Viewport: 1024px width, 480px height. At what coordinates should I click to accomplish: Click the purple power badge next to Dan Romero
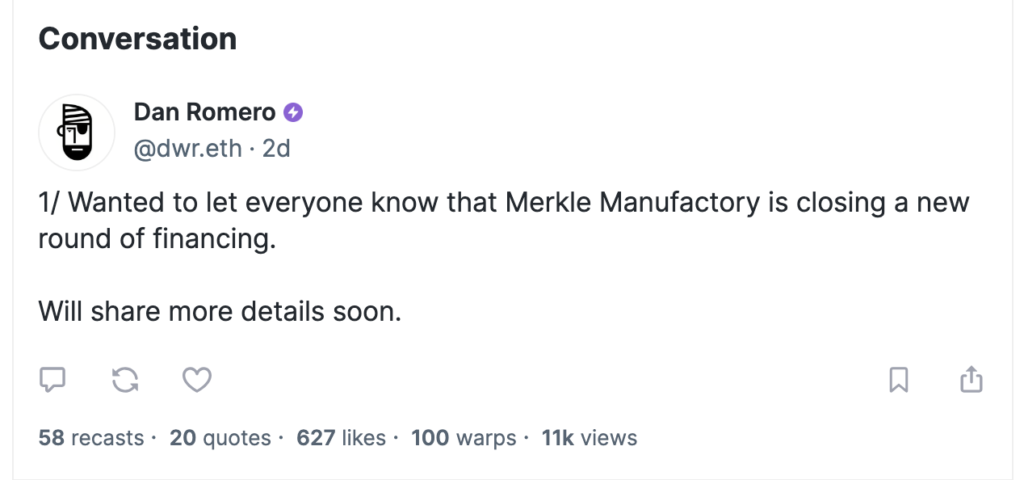293,112
